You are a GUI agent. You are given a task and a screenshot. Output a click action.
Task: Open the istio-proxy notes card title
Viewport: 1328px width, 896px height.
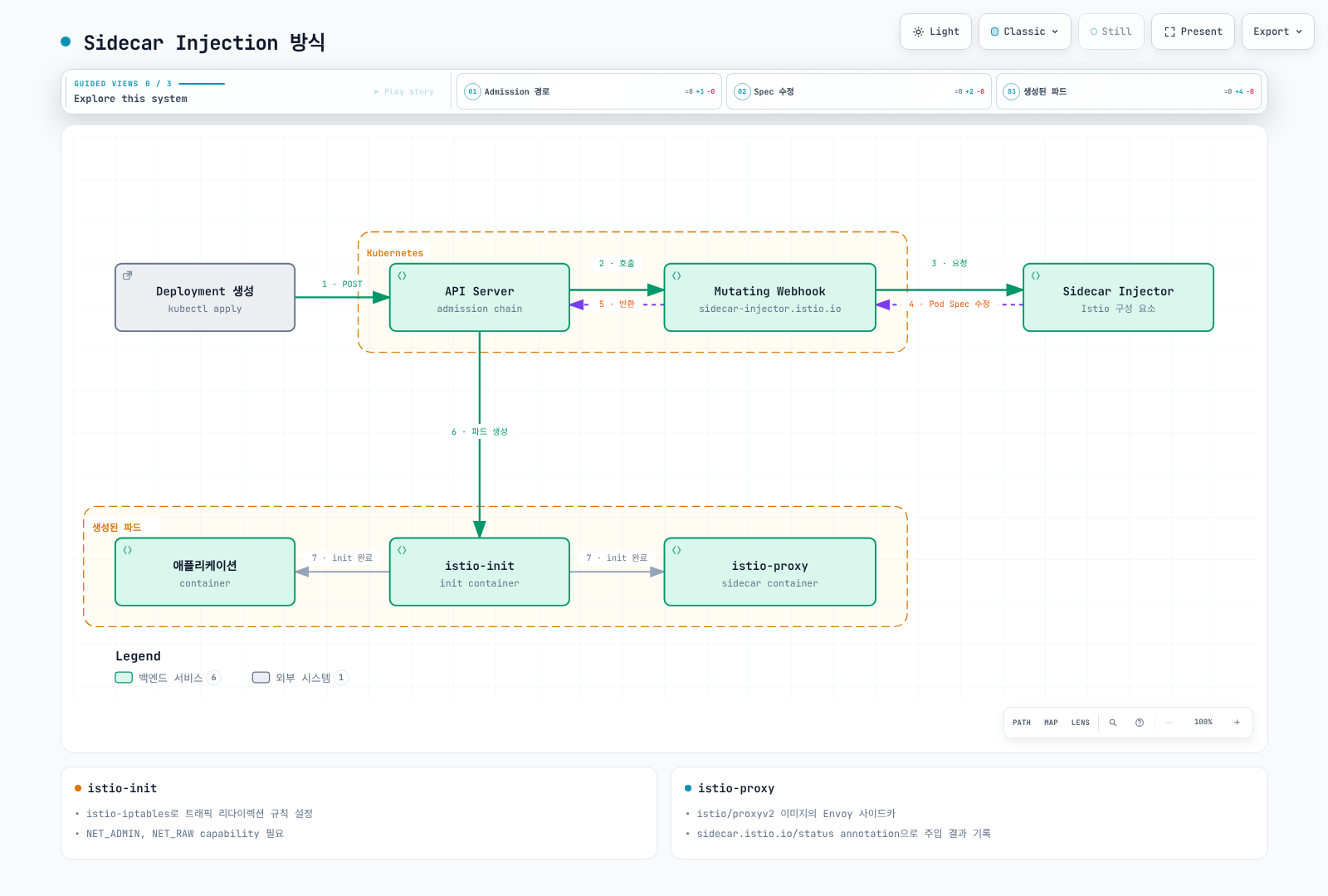(x=736, y=788)
